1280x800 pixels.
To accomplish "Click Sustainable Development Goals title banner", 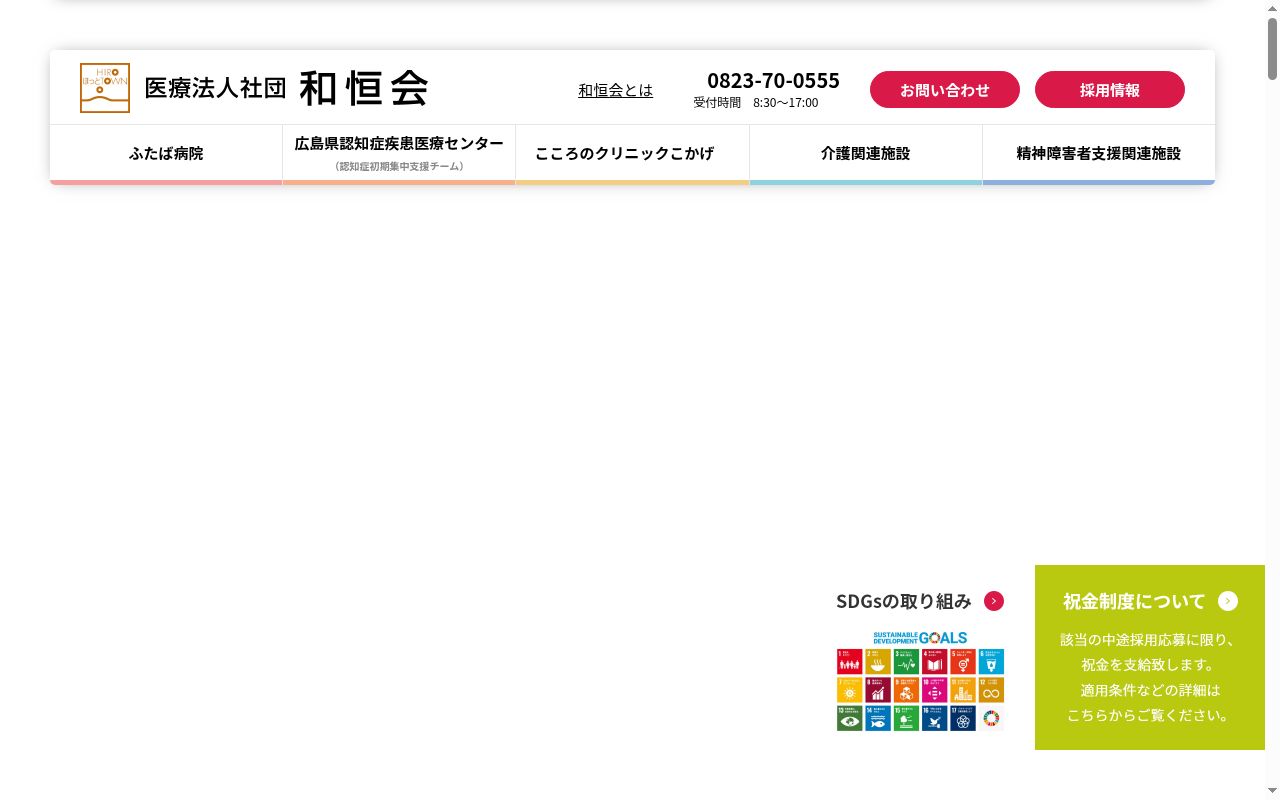I will tap(920, 638).
